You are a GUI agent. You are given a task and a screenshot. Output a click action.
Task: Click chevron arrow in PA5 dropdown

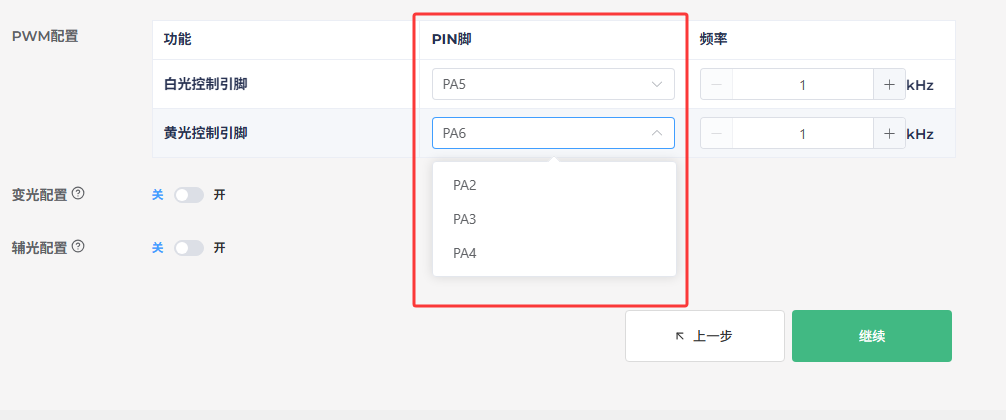(x=656, y=85)
